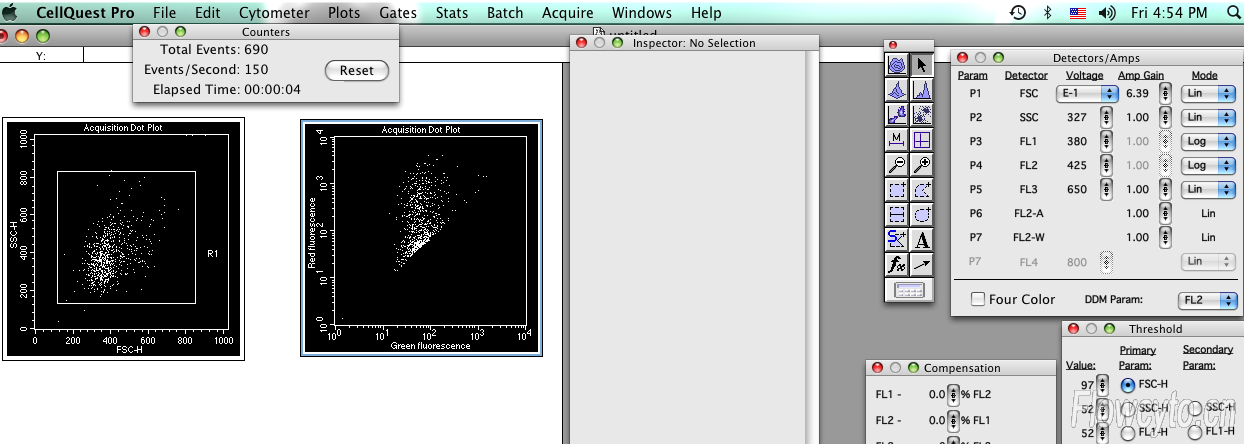The height and width of the screenshot is (444, 1244).
Task: Open the Apple menu
Action: 10,12
